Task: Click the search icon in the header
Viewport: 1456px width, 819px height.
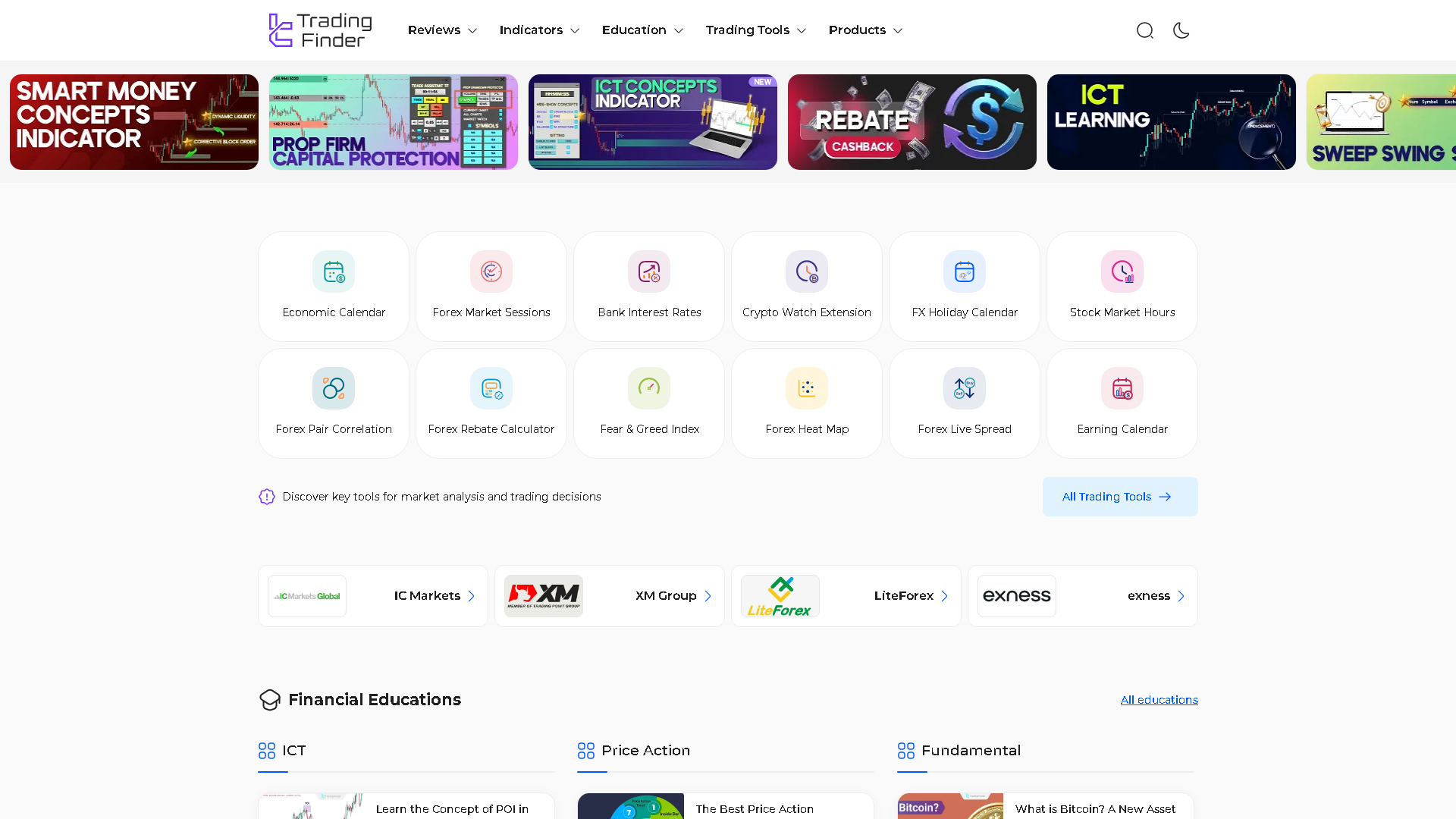Action: coord(1145,30)
